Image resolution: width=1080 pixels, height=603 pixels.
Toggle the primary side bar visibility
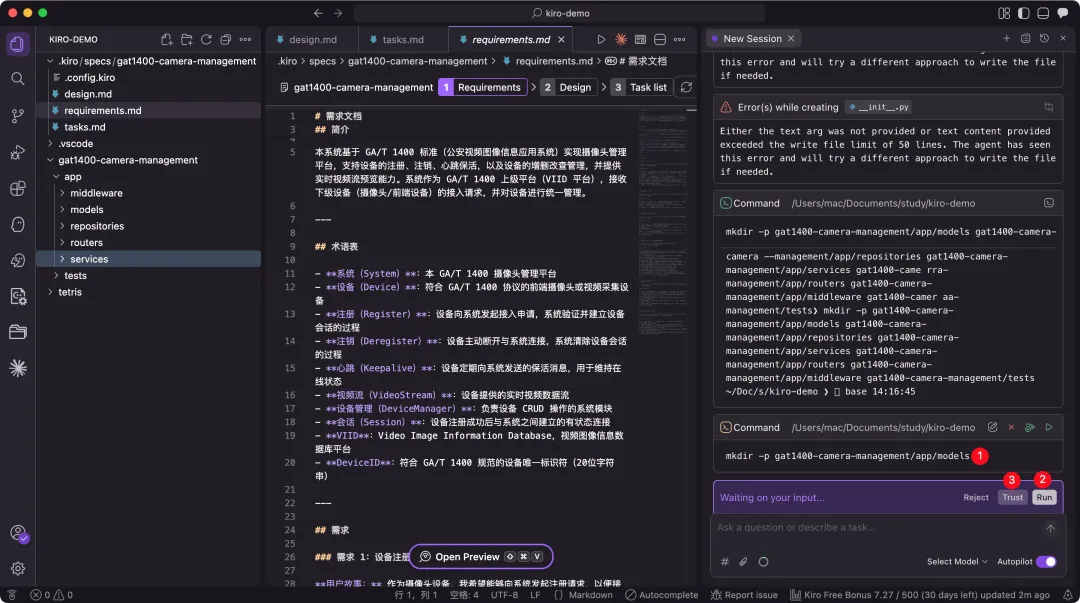click(x=1024, y=13)
